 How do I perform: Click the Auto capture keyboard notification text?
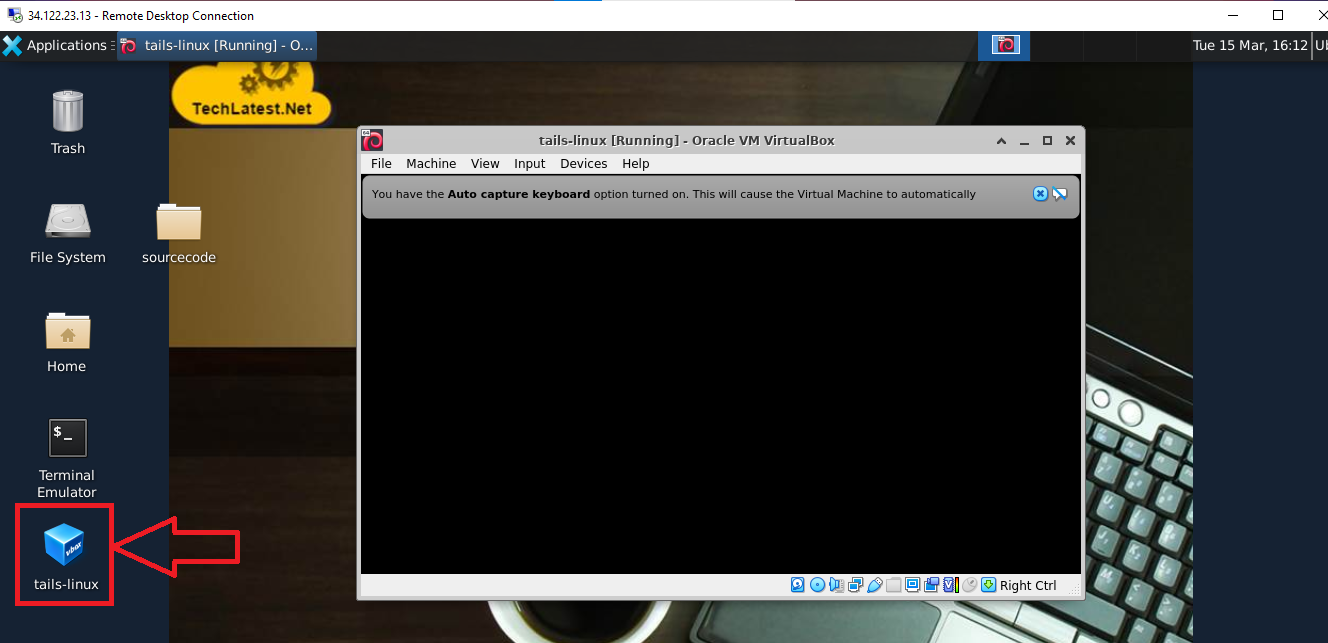[673, 194]
